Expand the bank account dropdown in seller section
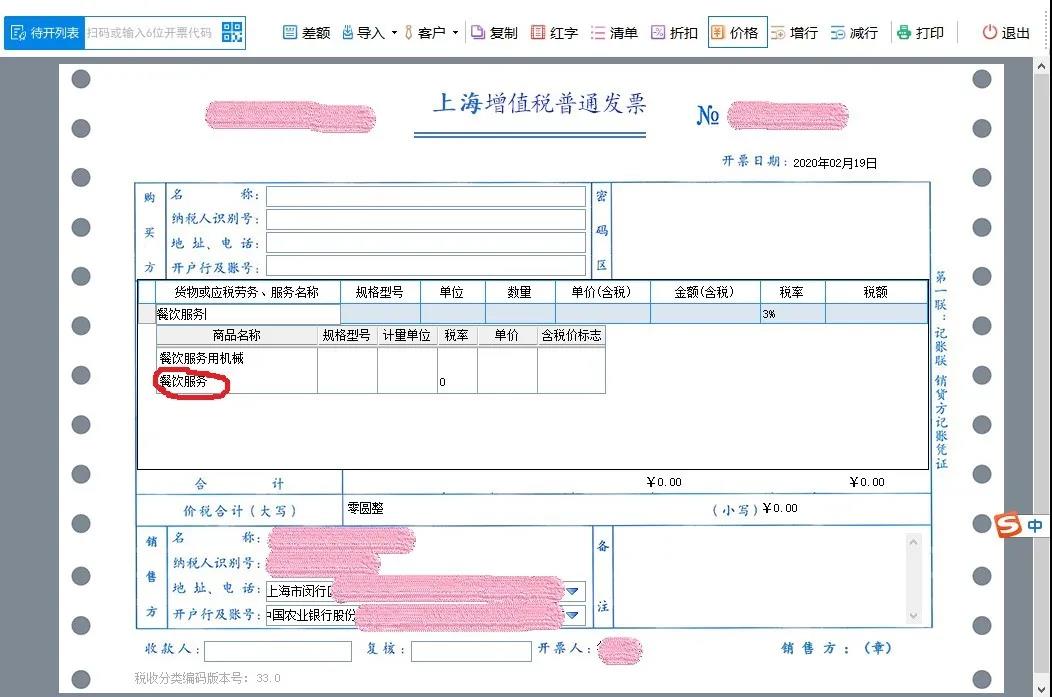1052x697 pixels. coord(572,615)
